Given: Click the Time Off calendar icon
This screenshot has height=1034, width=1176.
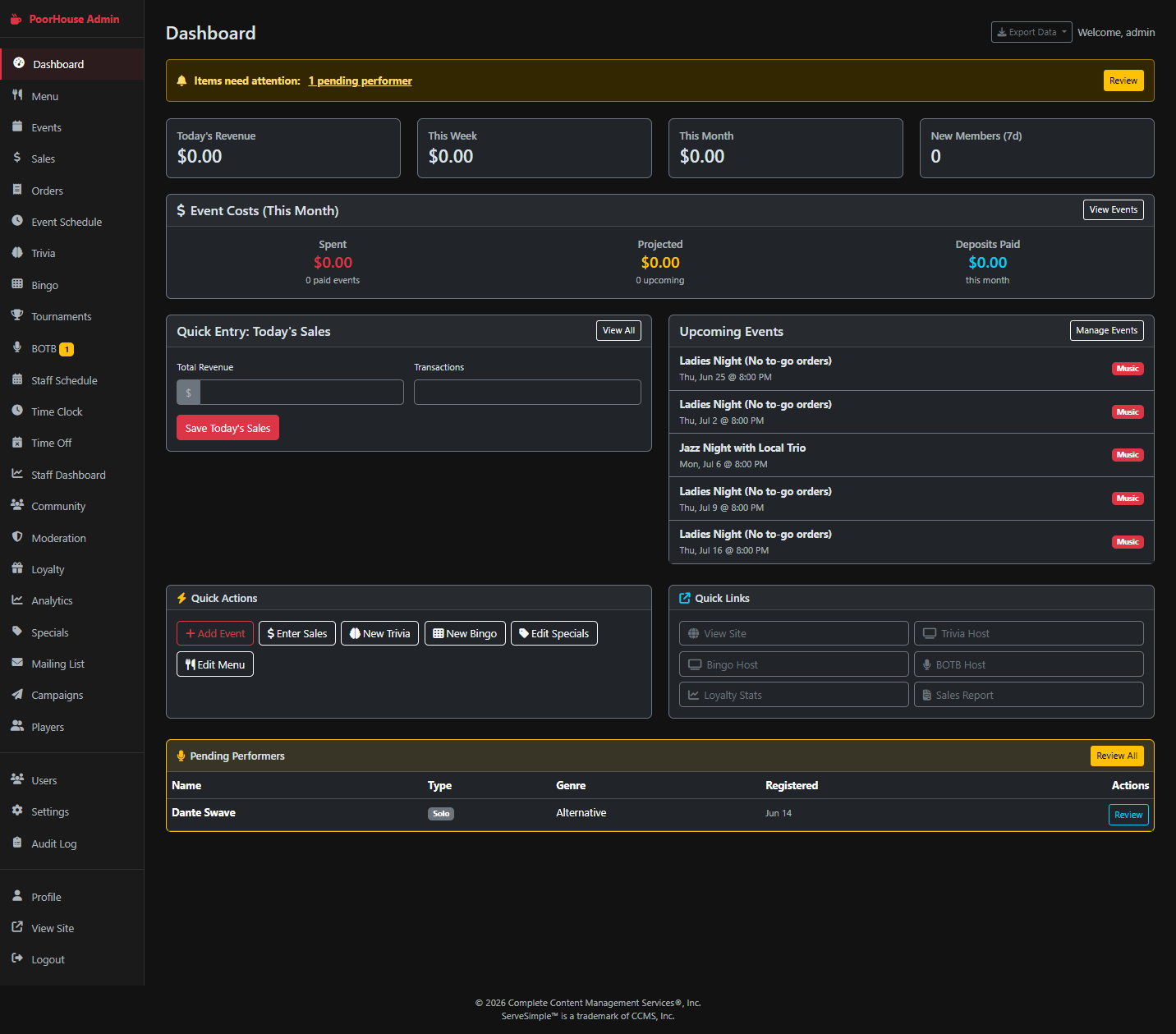Looking at the screenshot, I should click(x=17, y=442).
